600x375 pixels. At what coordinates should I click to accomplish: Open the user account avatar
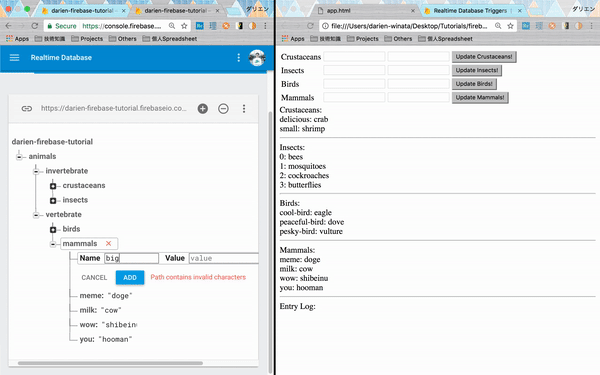pyautogui.click(x=257, y=58)
